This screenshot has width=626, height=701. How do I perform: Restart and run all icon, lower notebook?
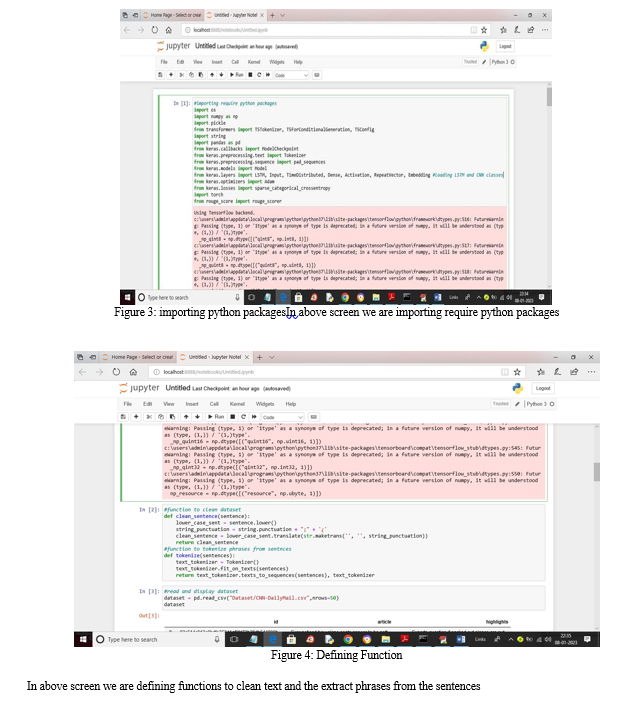[254, 417]
